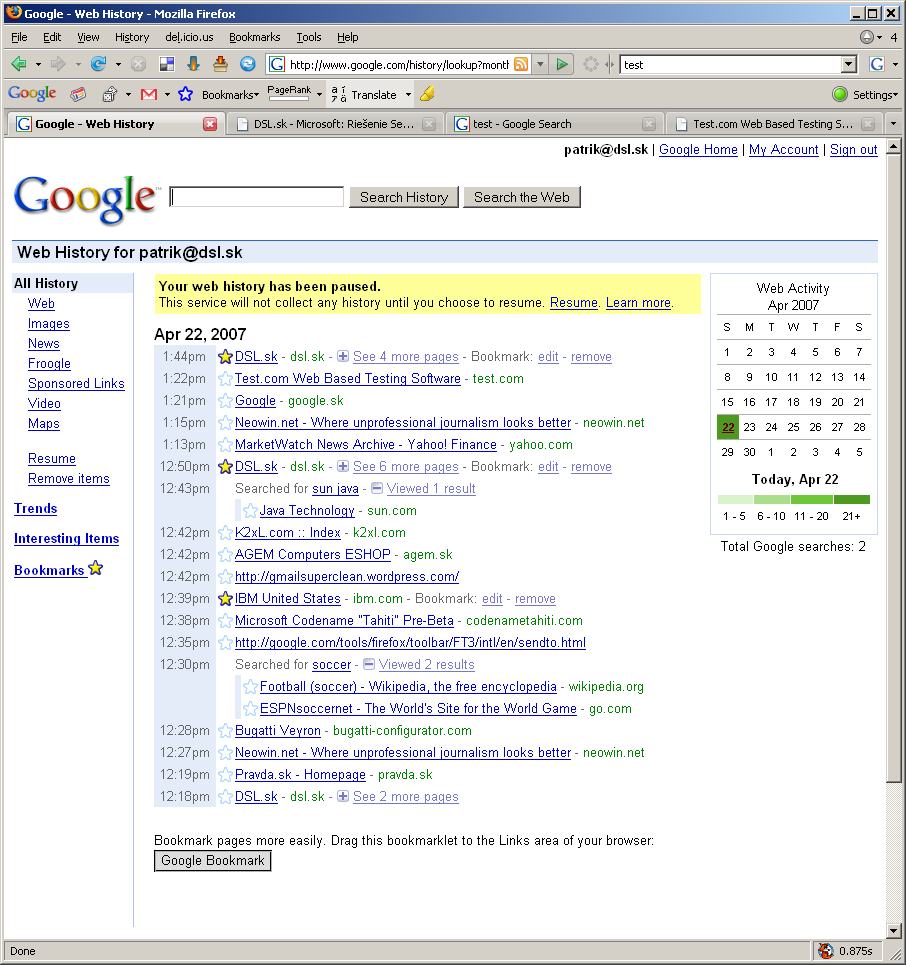Image resolution: width=906 pixels, height=965 pixels.
Task: Open the address bar URL dropdown arrow
Action: (540, 64)
